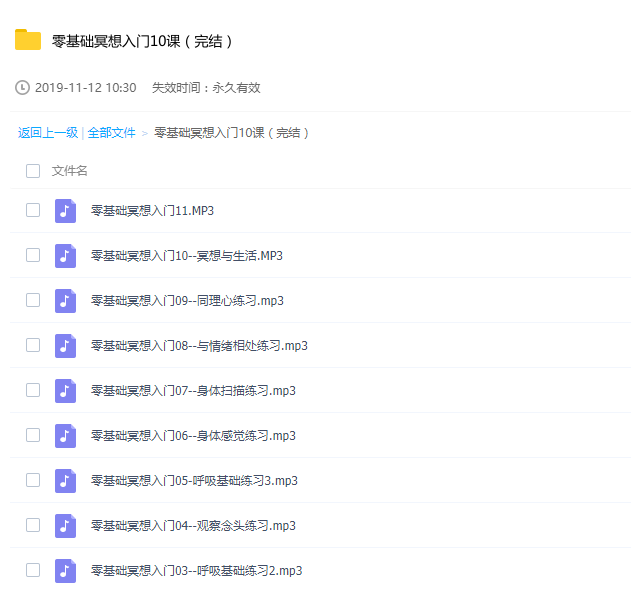Click the audio icon of 冥想与生活.MP3
631x590 pixels.
65,256
